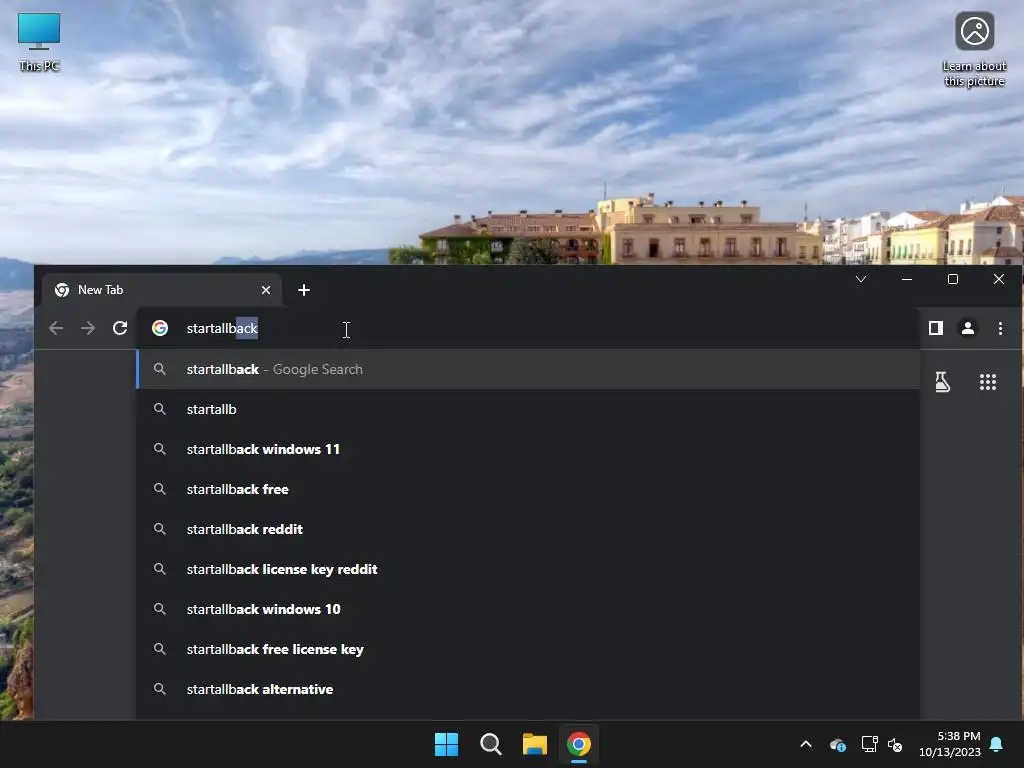Viewport: 1024px width, 768px height.
Task: Select the 'startallb' suggestion
Action: (x=528, y=409)
